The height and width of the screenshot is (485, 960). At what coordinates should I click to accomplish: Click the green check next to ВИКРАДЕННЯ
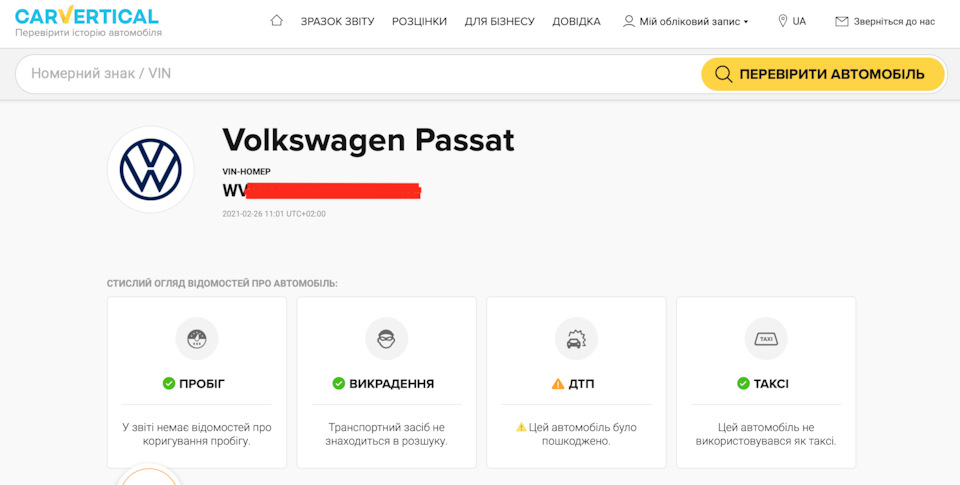click(x=339, y=383)
